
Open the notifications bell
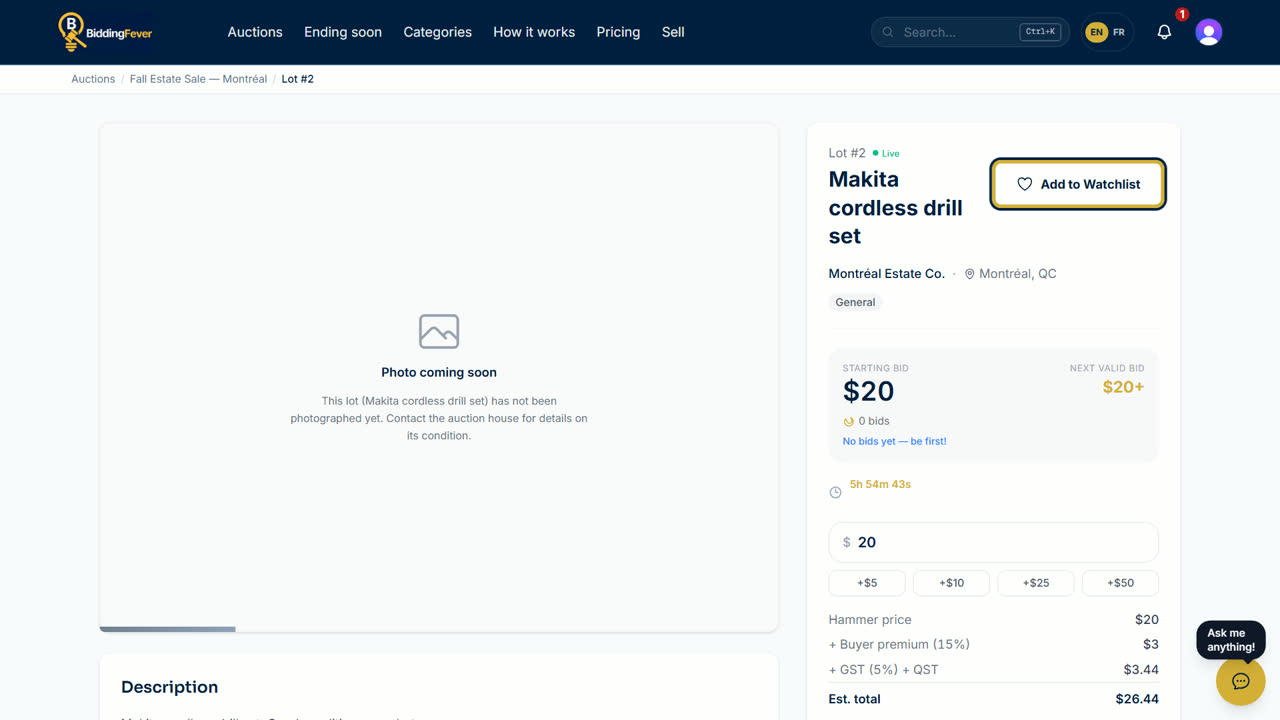click(x=1164, y=32)
